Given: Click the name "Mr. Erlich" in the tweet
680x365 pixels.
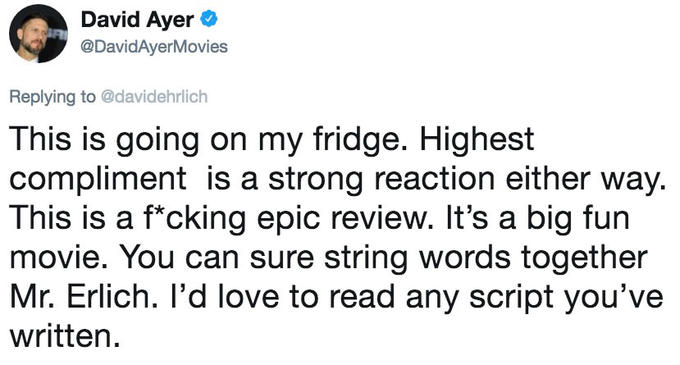Looking at the screenshot, I should pos(85,297).
